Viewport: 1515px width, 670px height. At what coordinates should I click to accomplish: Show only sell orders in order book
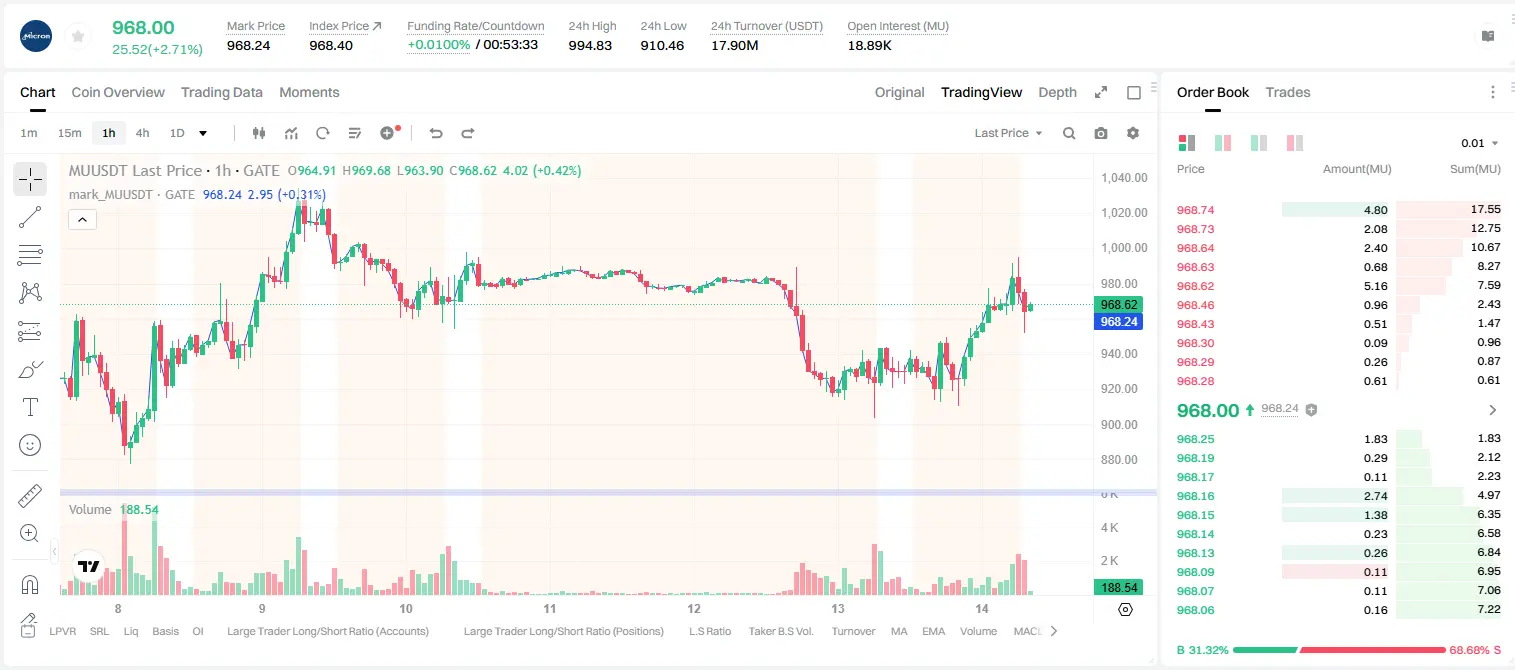(x=1295, y=143)
